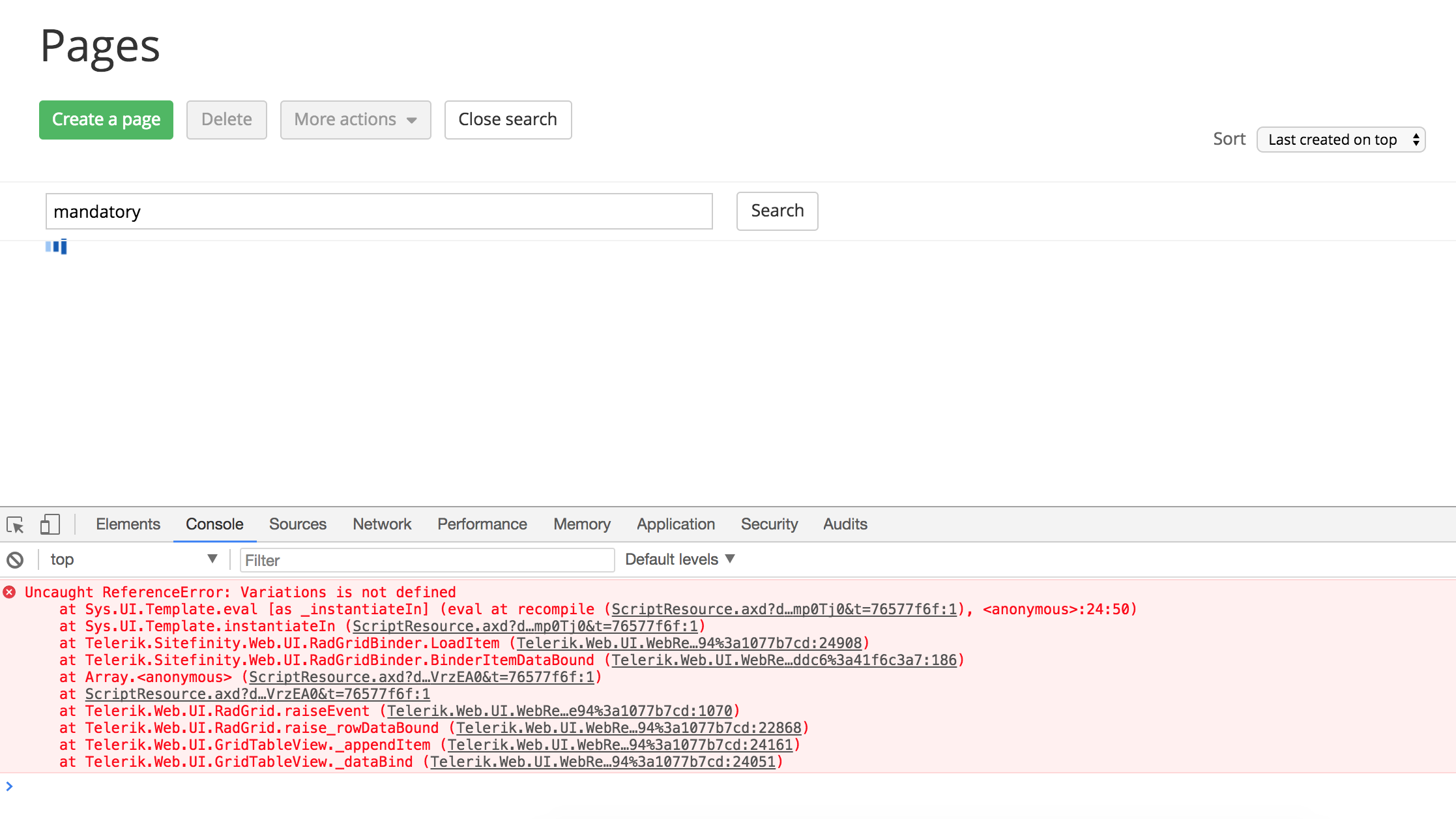
Task: Click the Delete button
Action: 227,119
